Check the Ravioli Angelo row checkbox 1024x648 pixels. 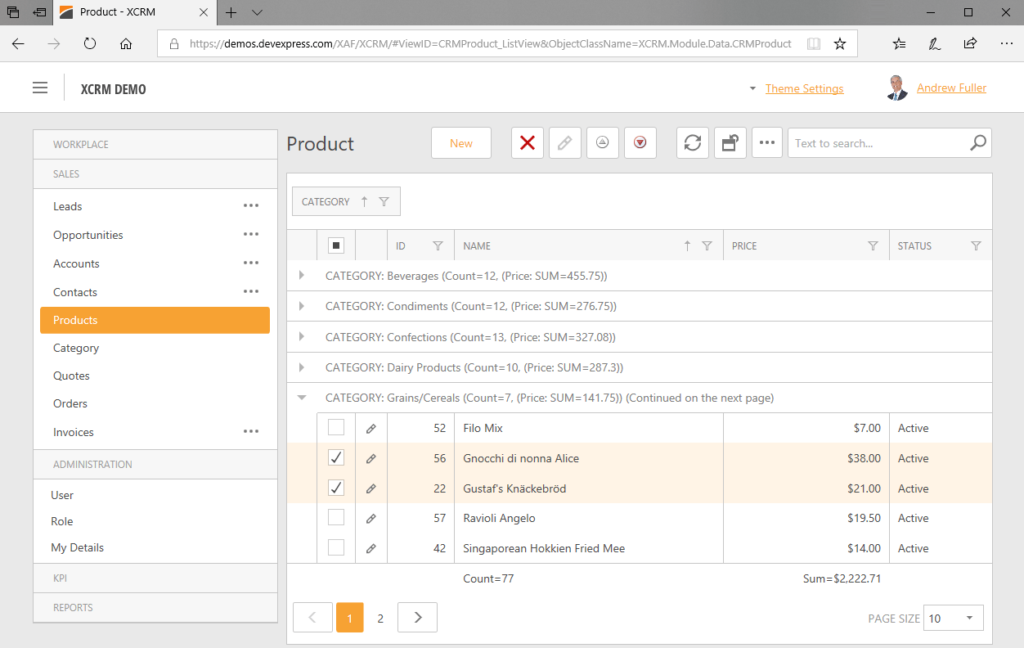coord(336,517)
